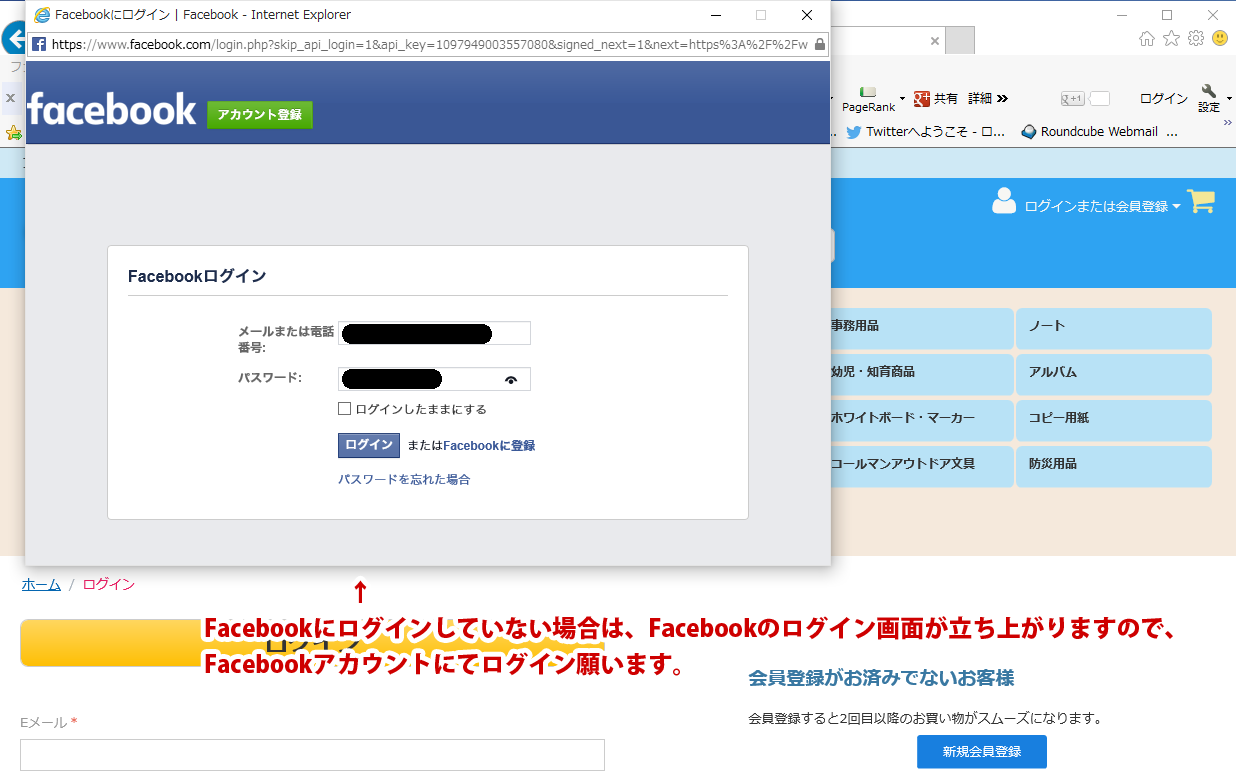Click the back arrow in main browser
Viewport: 1236px width, 781px height.
pyautogui.click(x=12, y=38)
